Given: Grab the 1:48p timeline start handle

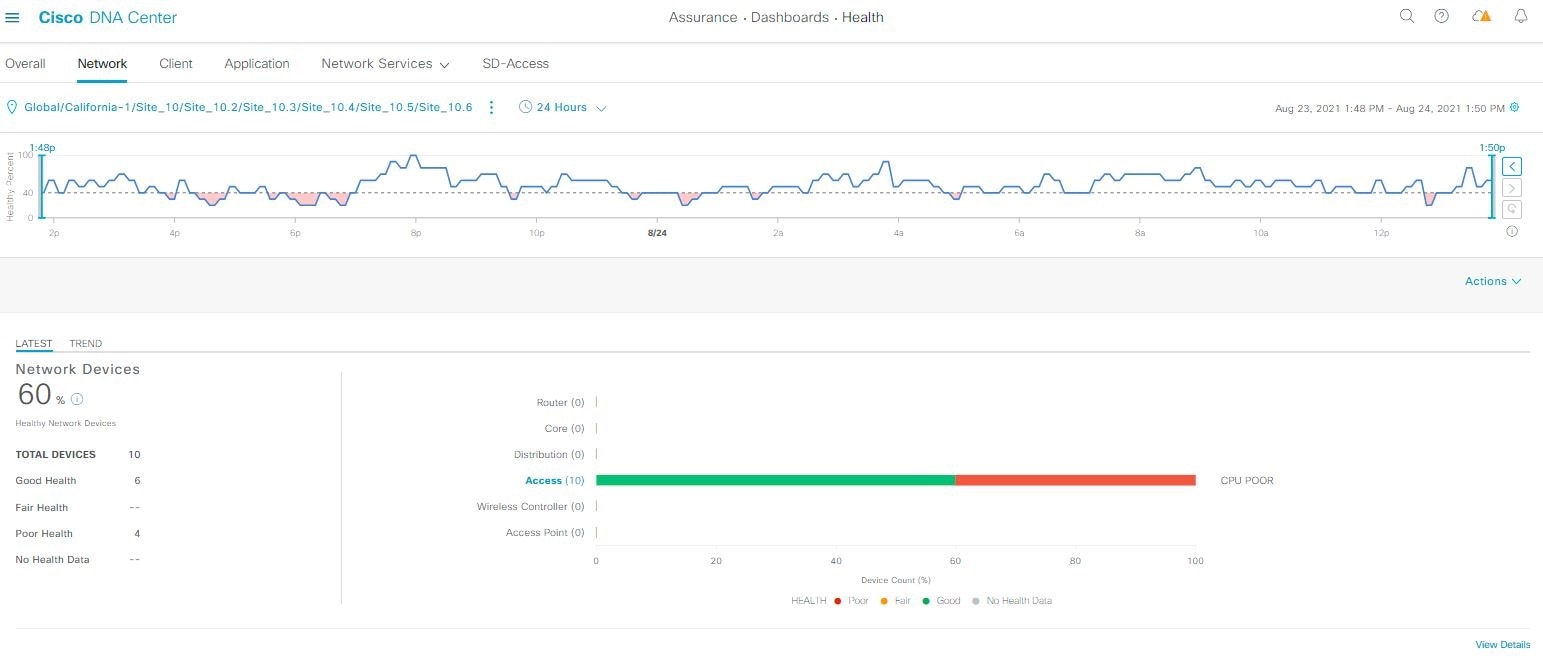Looking at the screenshot, I should pos(42,185).
